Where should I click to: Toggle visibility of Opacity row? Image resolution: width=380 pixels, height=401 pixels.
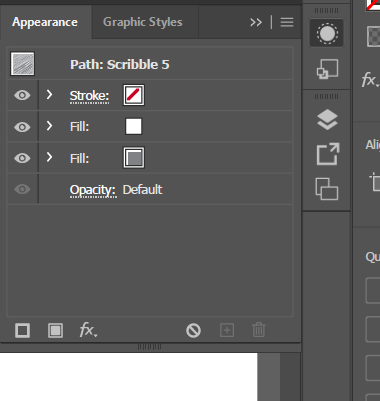click(x=22, y=189)
